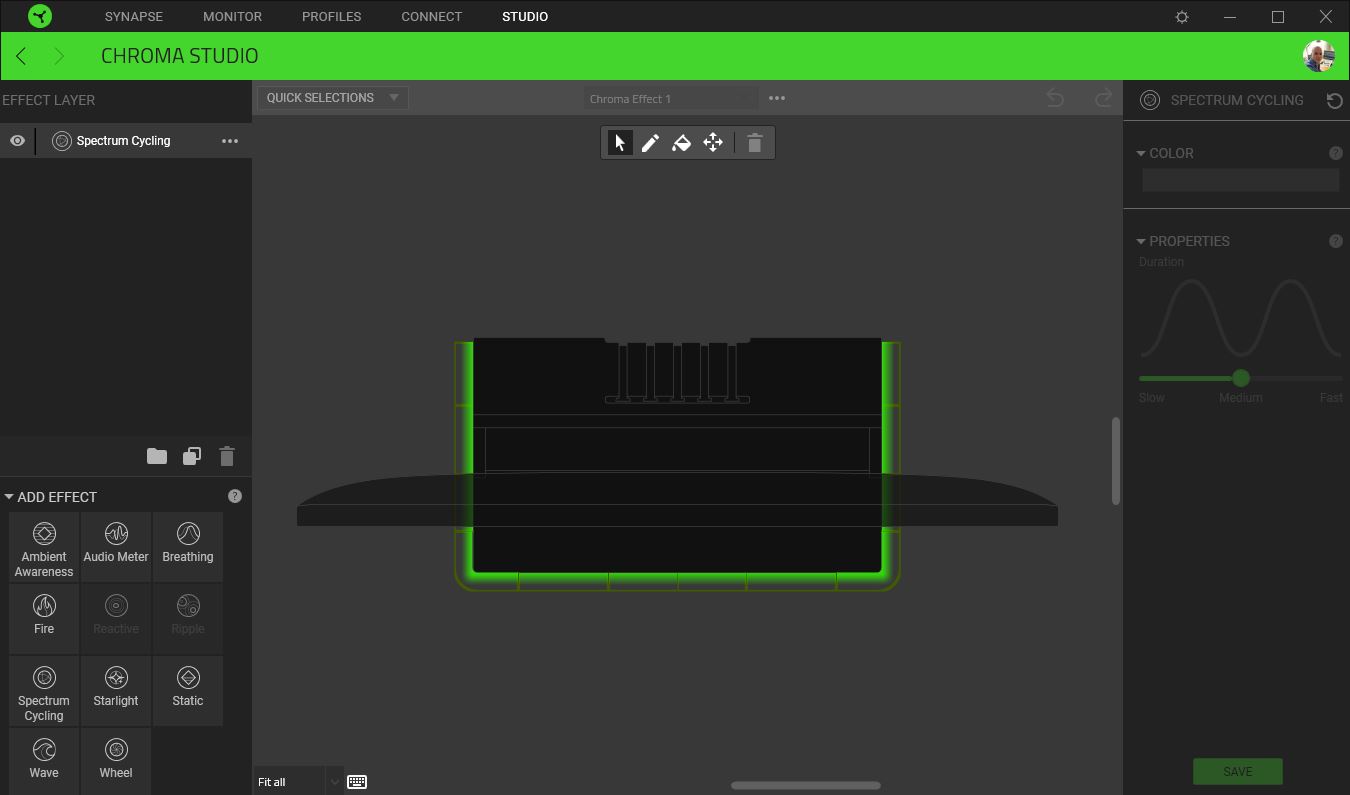This screenshot has height=795, width=1350.
Task: Add the Static effect
Action: point(188,691)
